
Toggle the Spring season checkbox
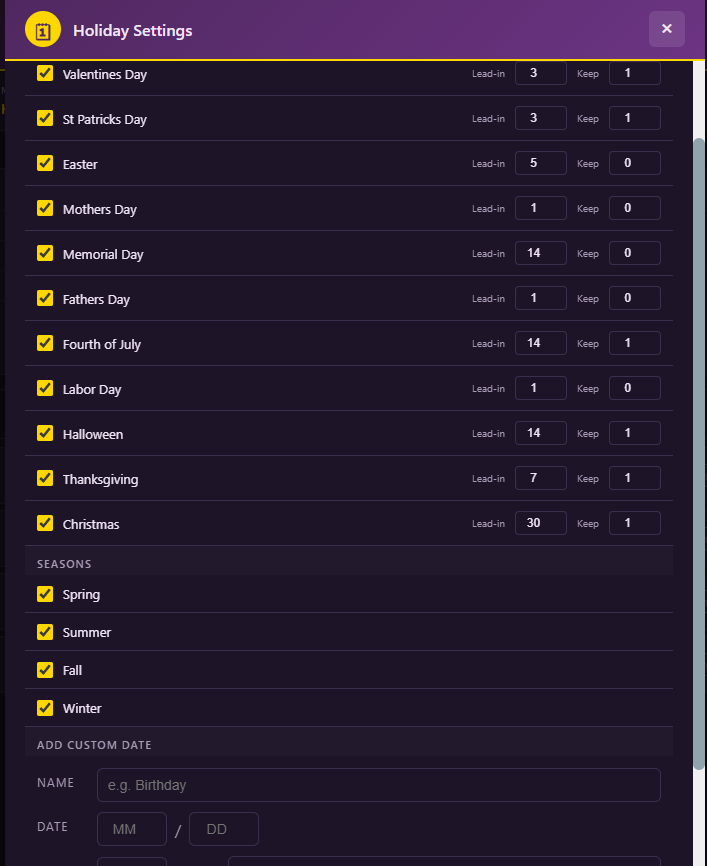pos(45,594)
